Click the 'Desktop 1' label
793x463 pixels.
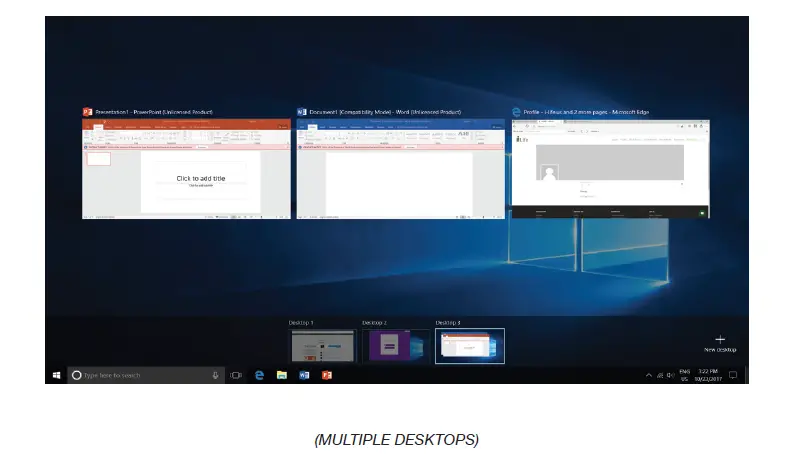[301, 322]
